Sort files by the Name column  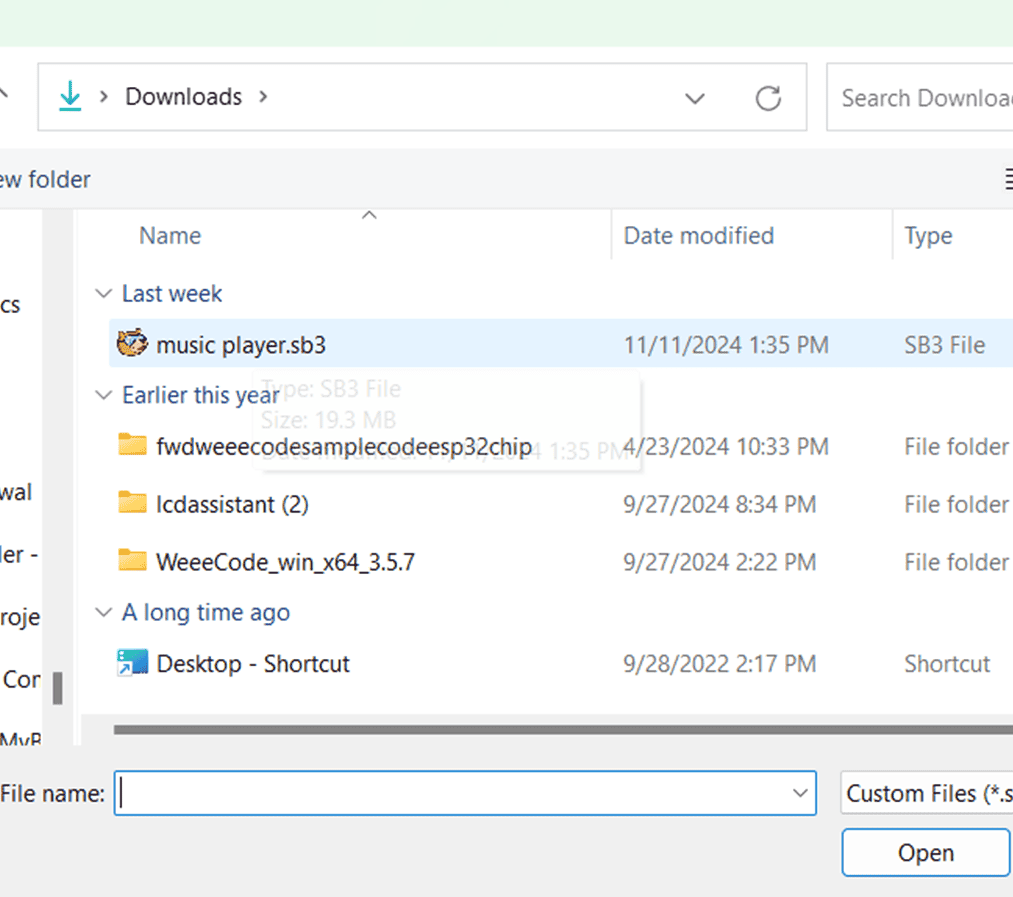tap(170, 236)
